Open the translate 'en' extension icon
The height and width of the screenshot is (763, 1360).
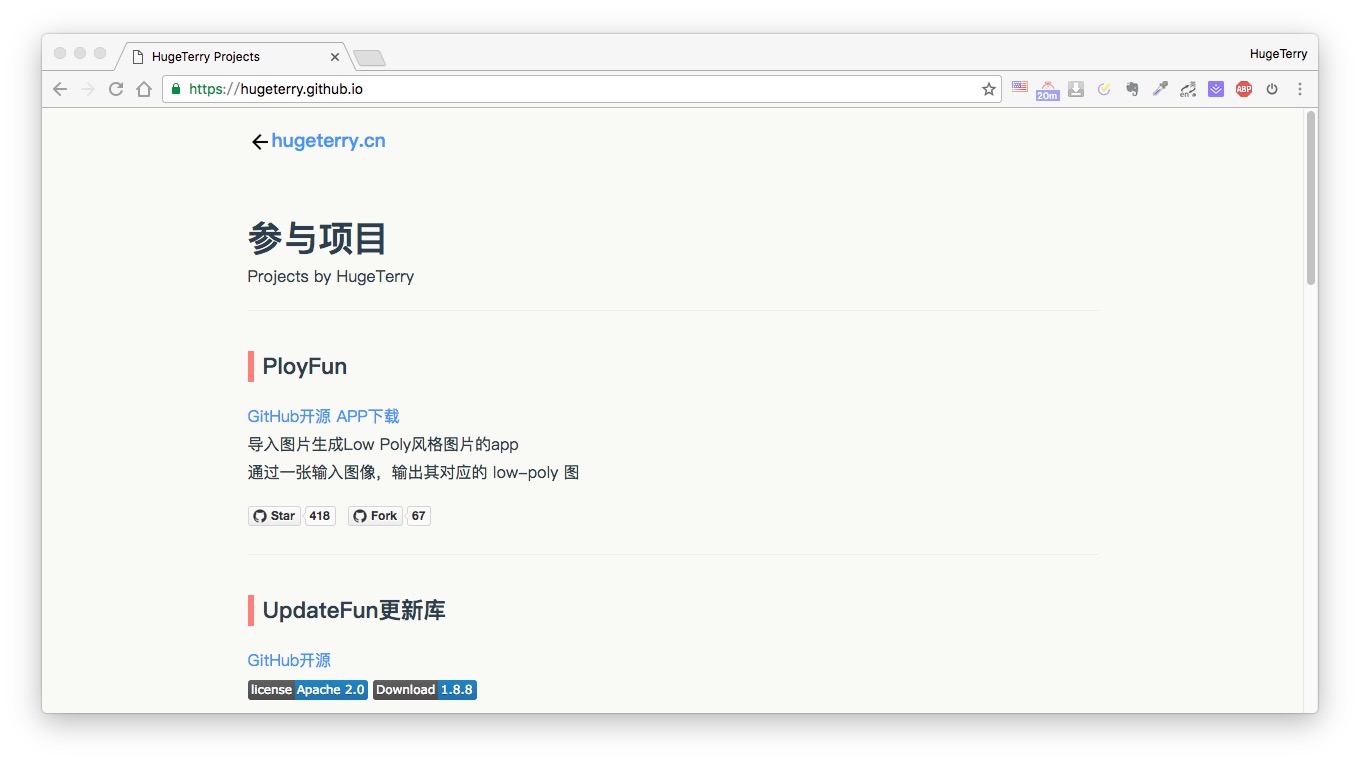[x=1188, y=90]
